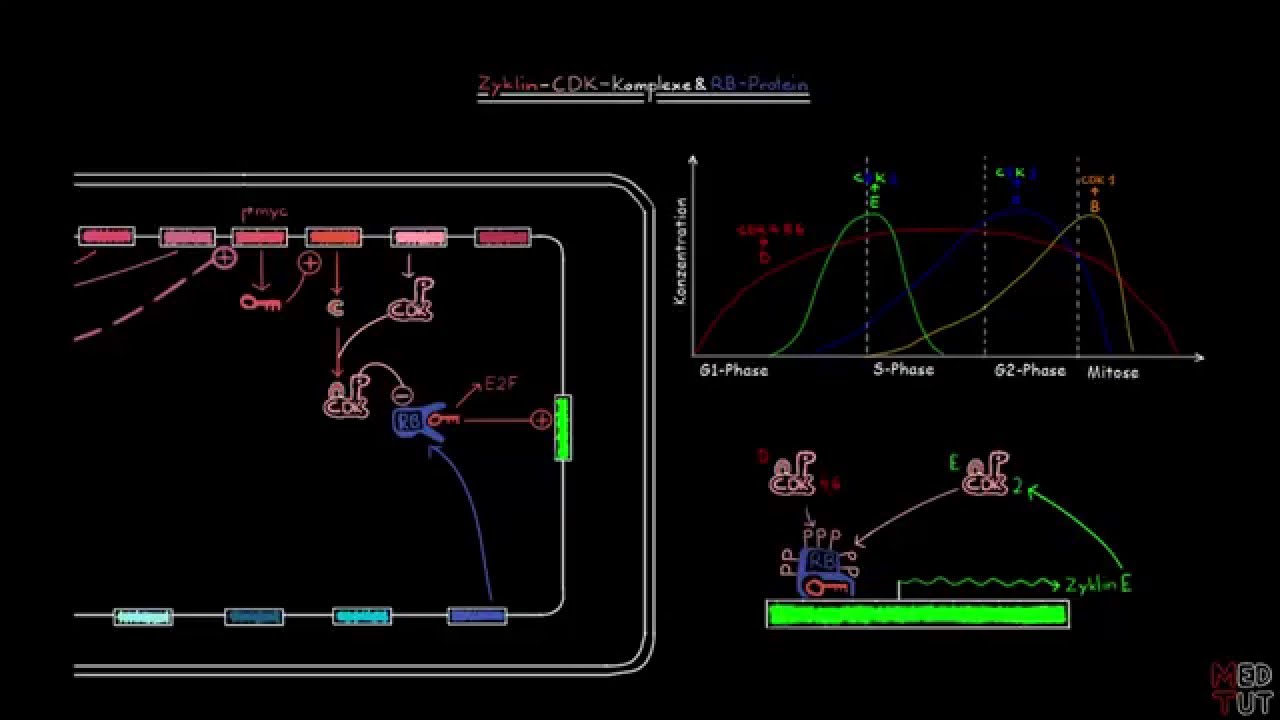Image resolution: width=1280 pixels, height=720 pixels.
Task: Click the free CDK below the pale pink gene
Action: 411,301
